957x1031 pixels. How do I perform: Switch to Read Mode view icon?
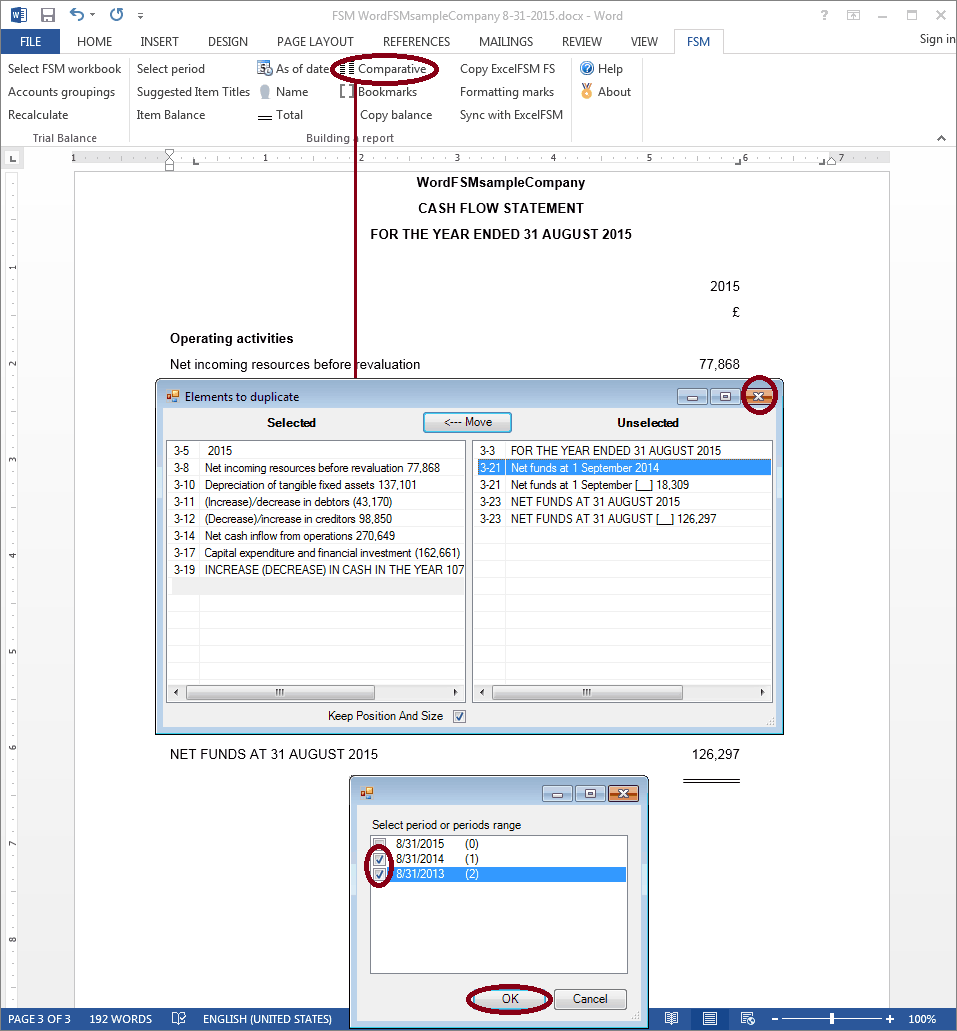(671, 1019)
